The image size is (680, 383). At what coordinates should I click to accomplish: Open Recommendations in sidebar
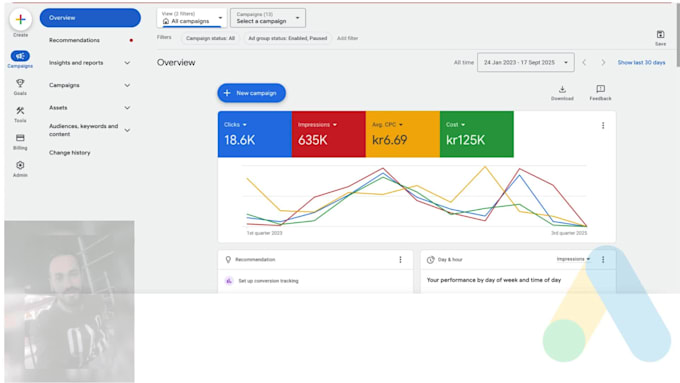pos(74,40)
